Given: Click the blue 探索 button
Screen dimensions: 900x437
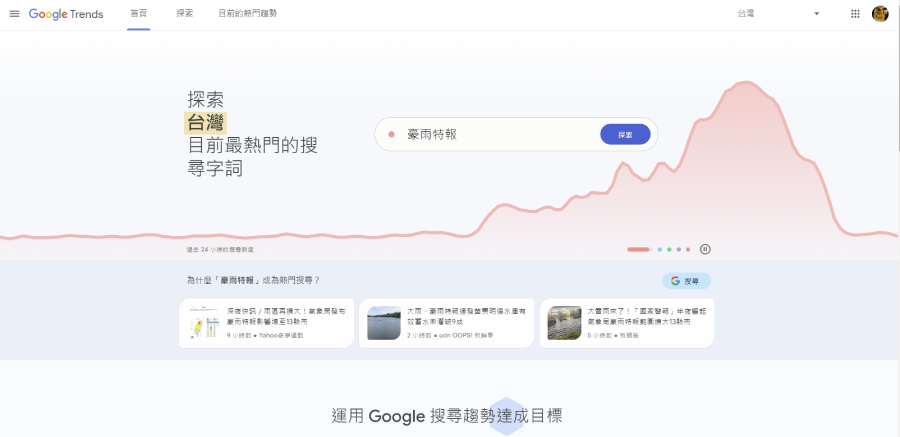Looking at the screenshot, I should tap(625, 134).
